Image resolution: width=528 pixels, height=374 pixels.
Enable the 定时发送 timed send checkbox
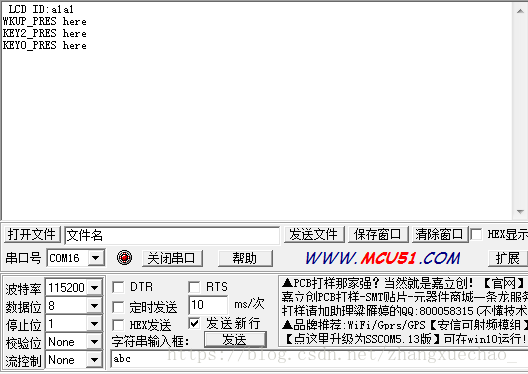(x=118, y=307)
